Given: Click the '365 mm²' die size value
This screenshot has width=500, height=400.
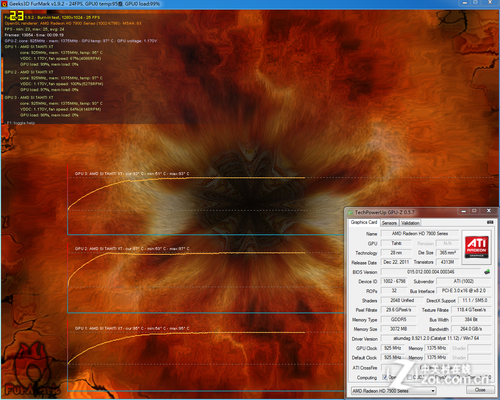Looking at the screenshot, I should click(x=447, y=253).
